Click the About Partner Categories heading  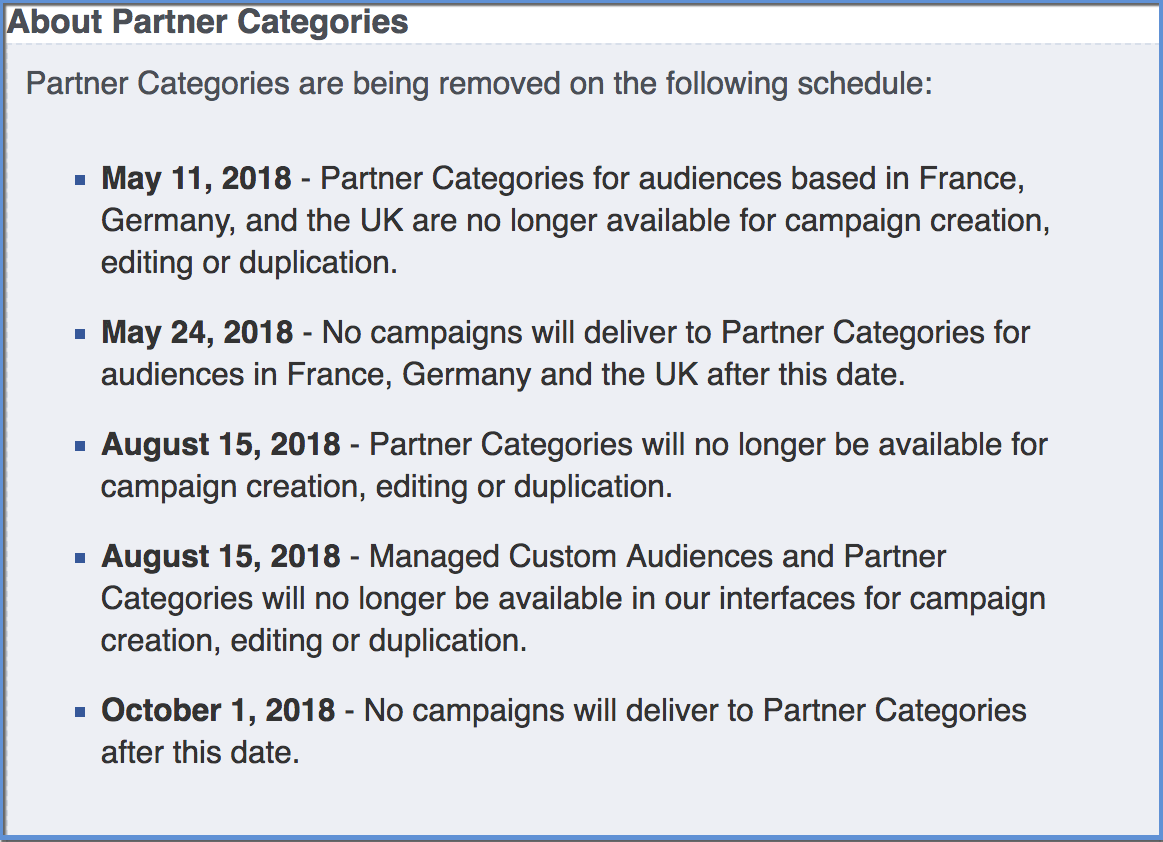(208, 22)
